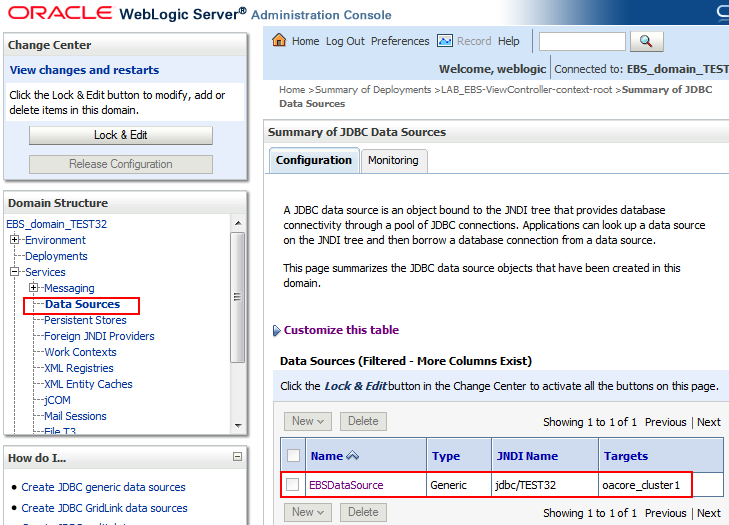Collapse the How do I panel
The height and width of the screenshot is (525, 729).
[x=237, y=457]
